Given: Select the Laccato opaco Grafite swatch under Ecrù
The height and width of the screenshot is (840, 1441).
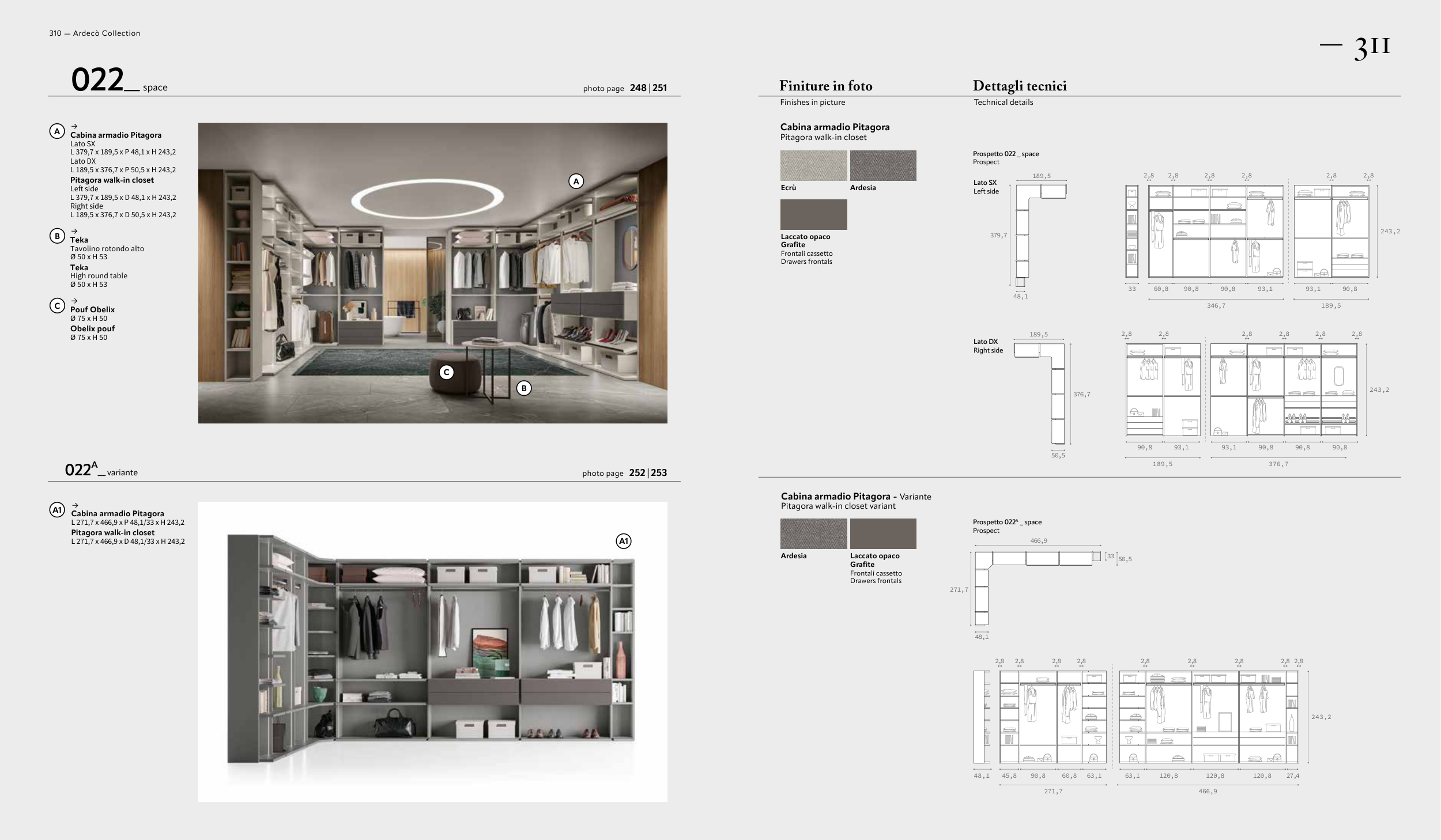Looking at the screenshot, I should pyautogui.click(x=813, y=214).
